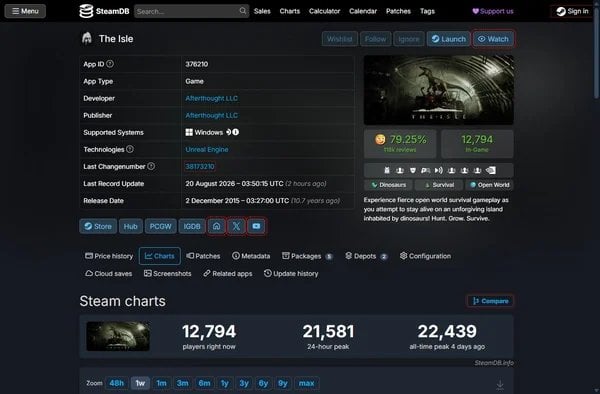600x394 pixels.
Task: Switch to Price history tab
Action: click(x=109, y=256)
